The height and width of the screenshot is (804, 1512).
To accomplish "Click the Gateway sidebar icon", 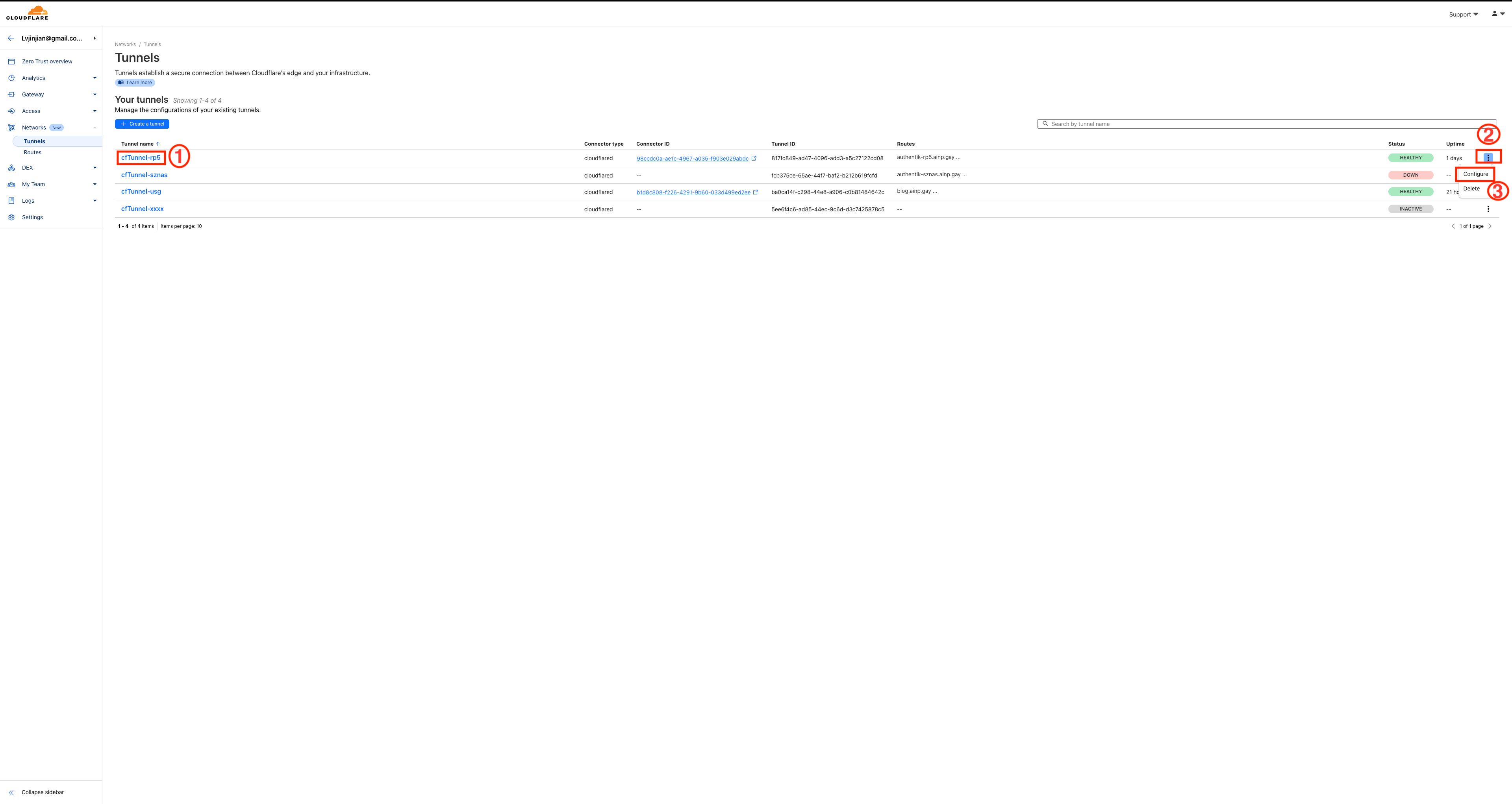I will pyautogui.click(x=11, y=94).
